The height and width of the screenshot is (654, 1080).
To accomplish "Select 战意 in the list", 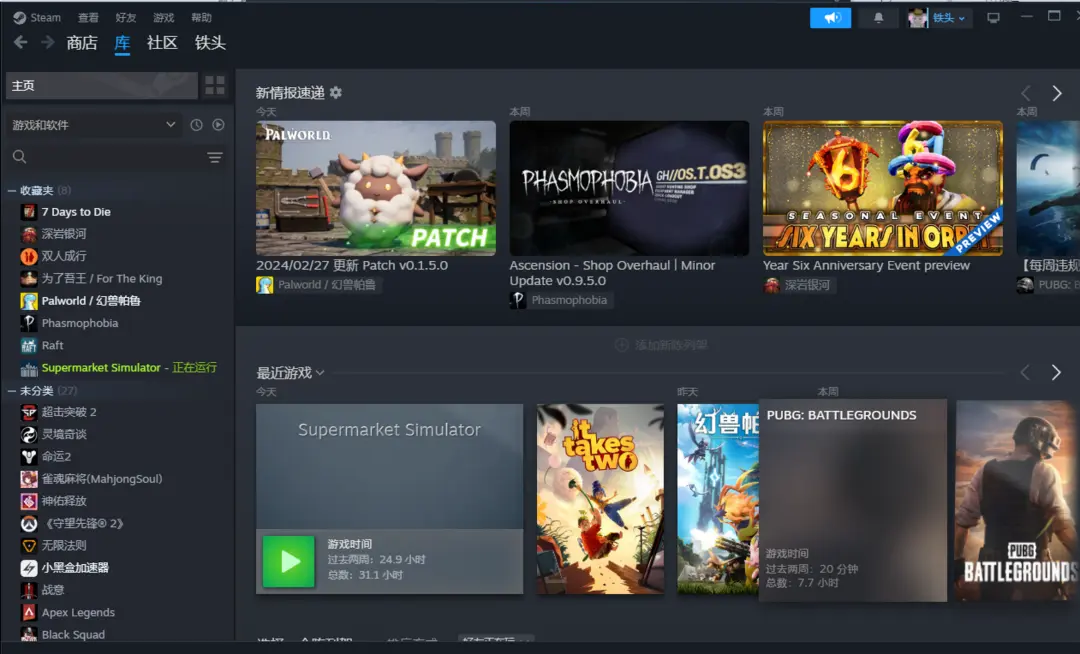I will [x=53, y=590].
